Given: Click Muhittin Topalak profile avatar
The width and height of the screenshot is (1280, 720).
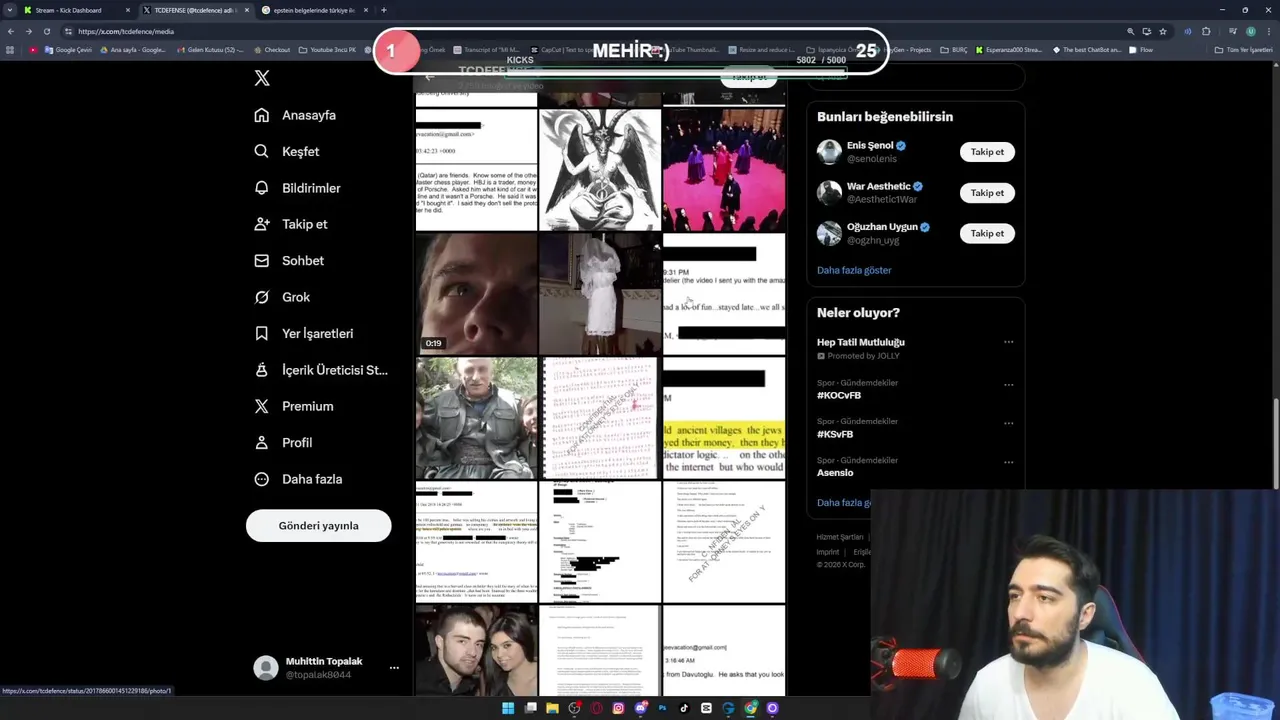Looking at the screenshot, I should click(x=266, y=668).
